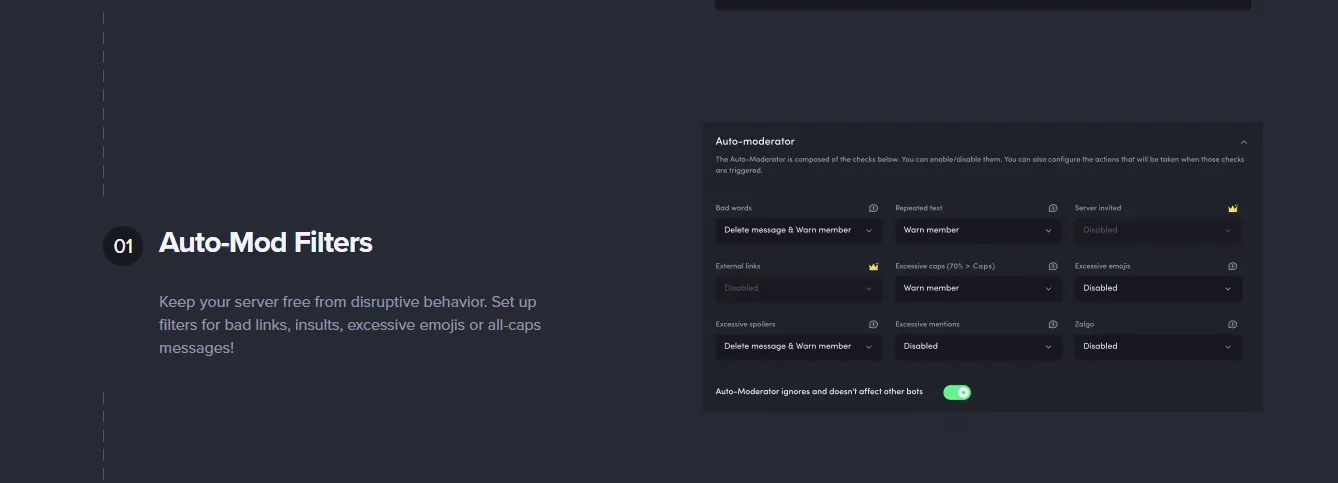1338x483 pixels.
Task: Click the crown icon next to External links
Action: [873, 266]
